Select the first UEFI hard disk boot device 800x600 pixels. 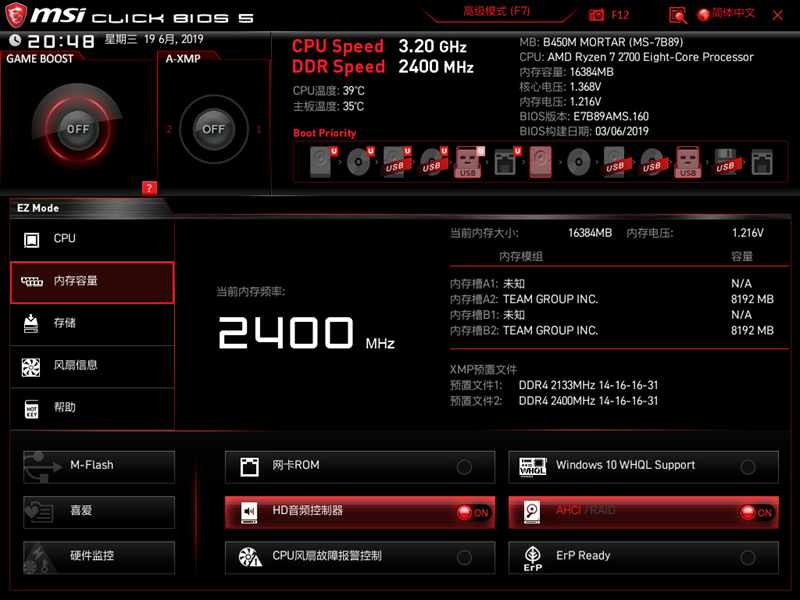pyautogui.click(x=324, y=162)
